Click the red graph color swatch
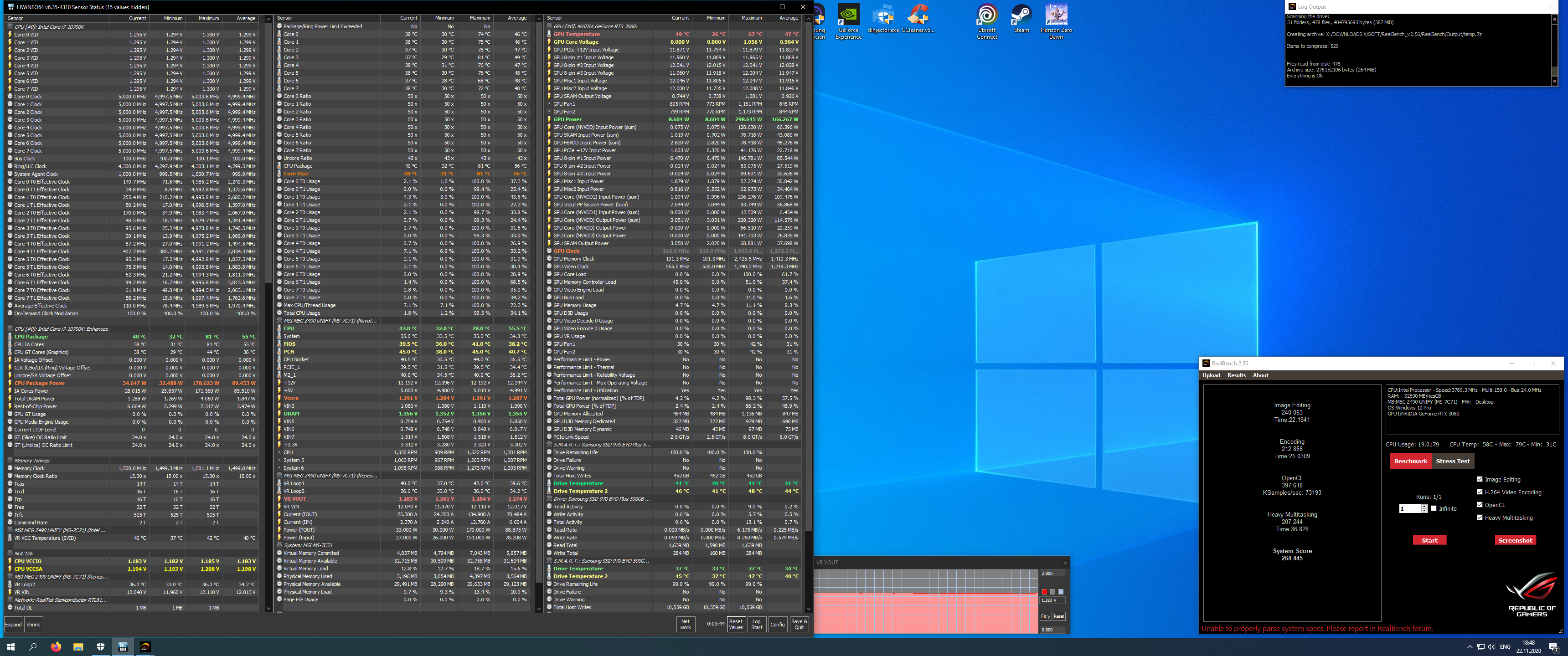The height and width of the screenshot is (656, 1568). (x=1044, y=591)
